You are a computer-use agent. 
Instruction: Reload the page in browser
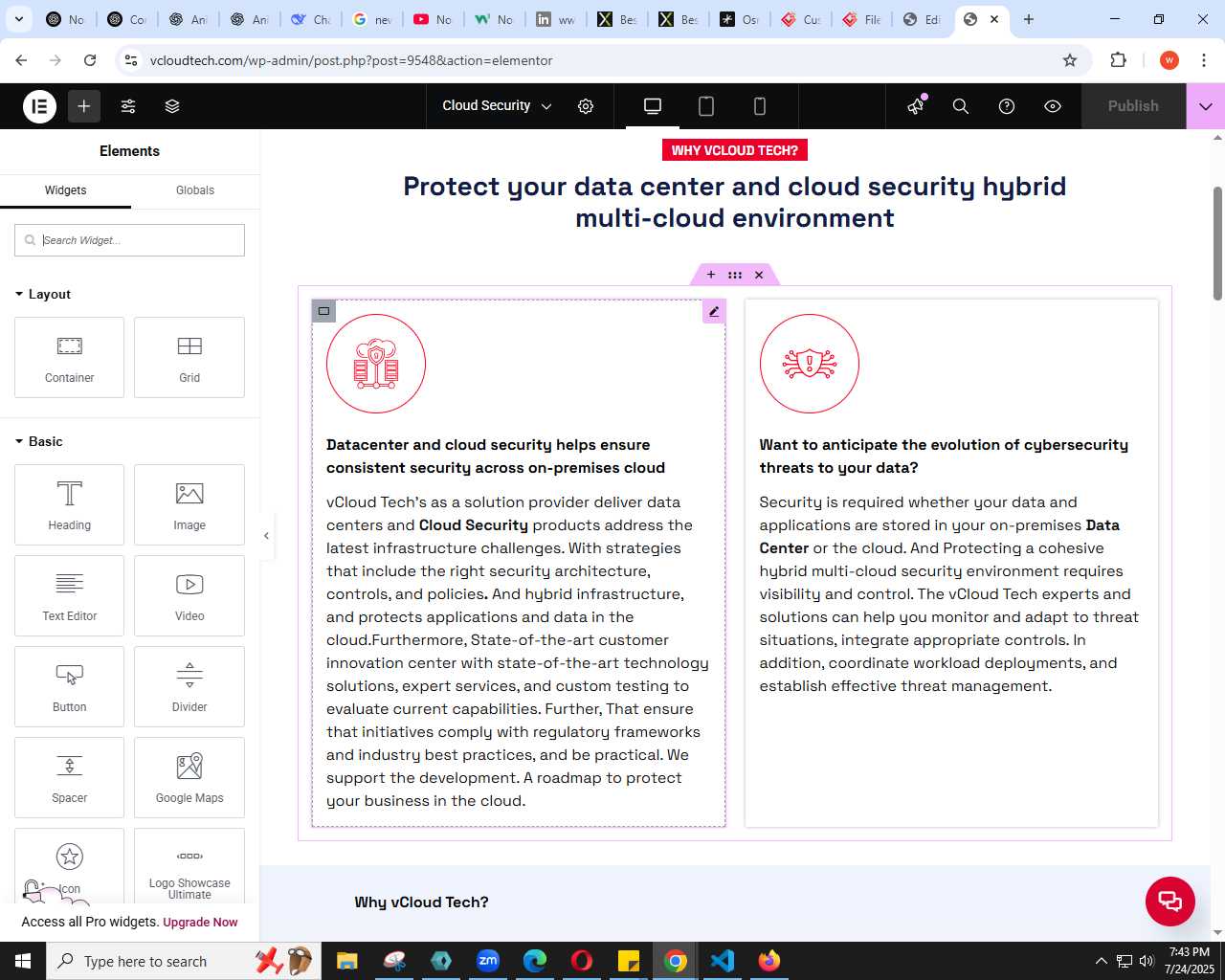(x=90, y=60)
